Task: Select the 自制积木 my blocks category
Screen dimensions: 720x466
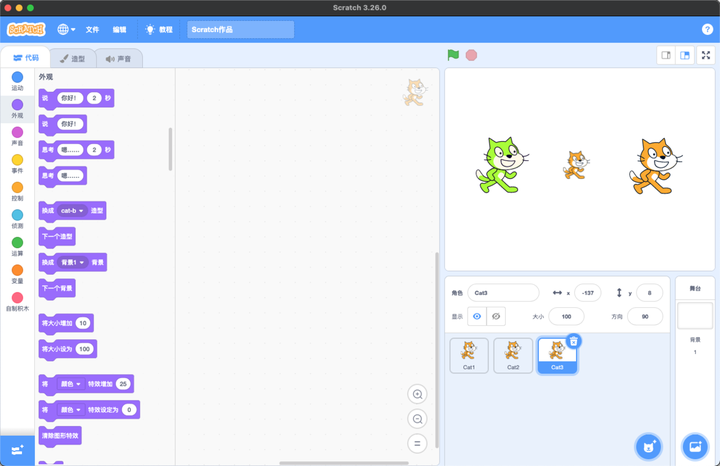Action: (17, 302)
